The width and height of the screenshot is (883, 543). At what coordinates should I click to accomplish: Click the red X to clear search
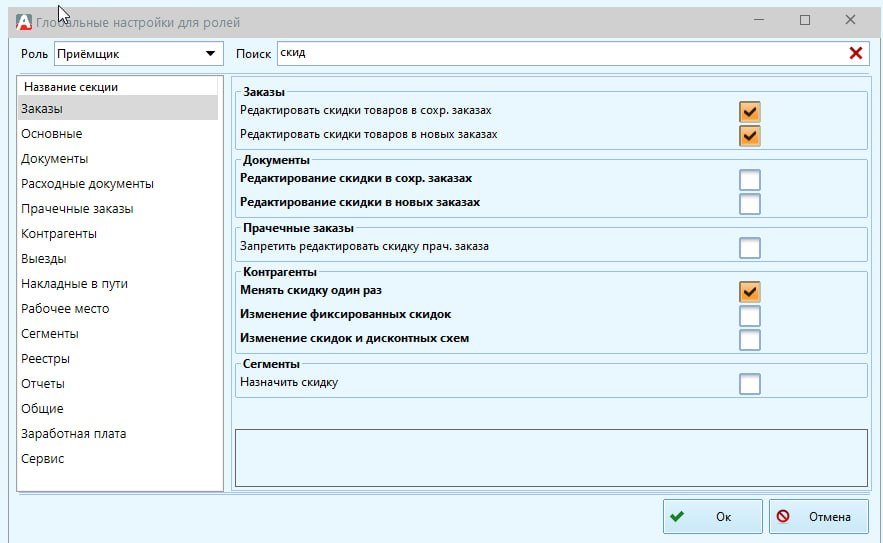pyautogui.click(x=855, y=54)
